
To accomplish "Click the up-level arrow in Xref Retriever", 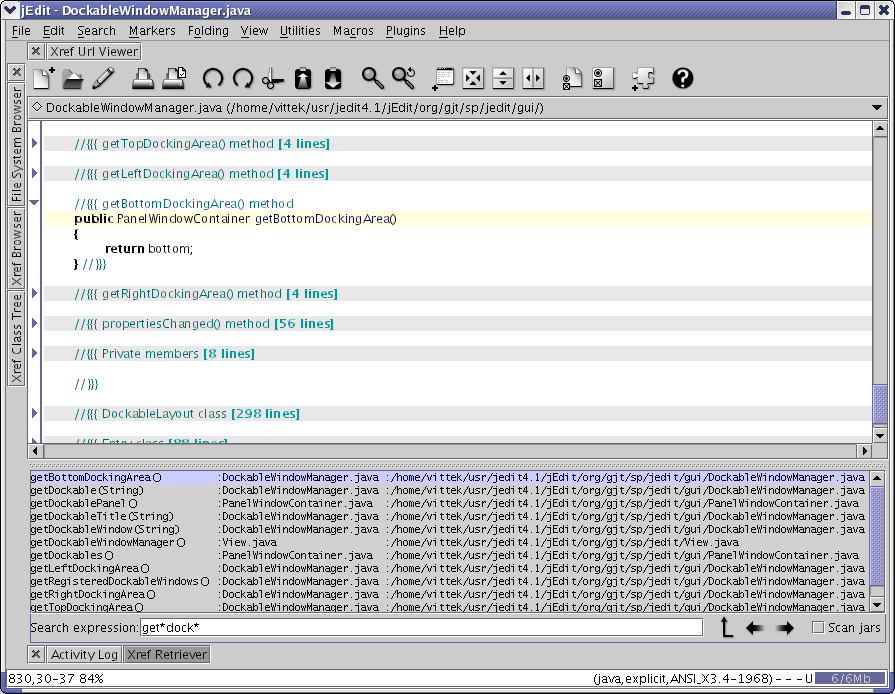I will 726,627.
